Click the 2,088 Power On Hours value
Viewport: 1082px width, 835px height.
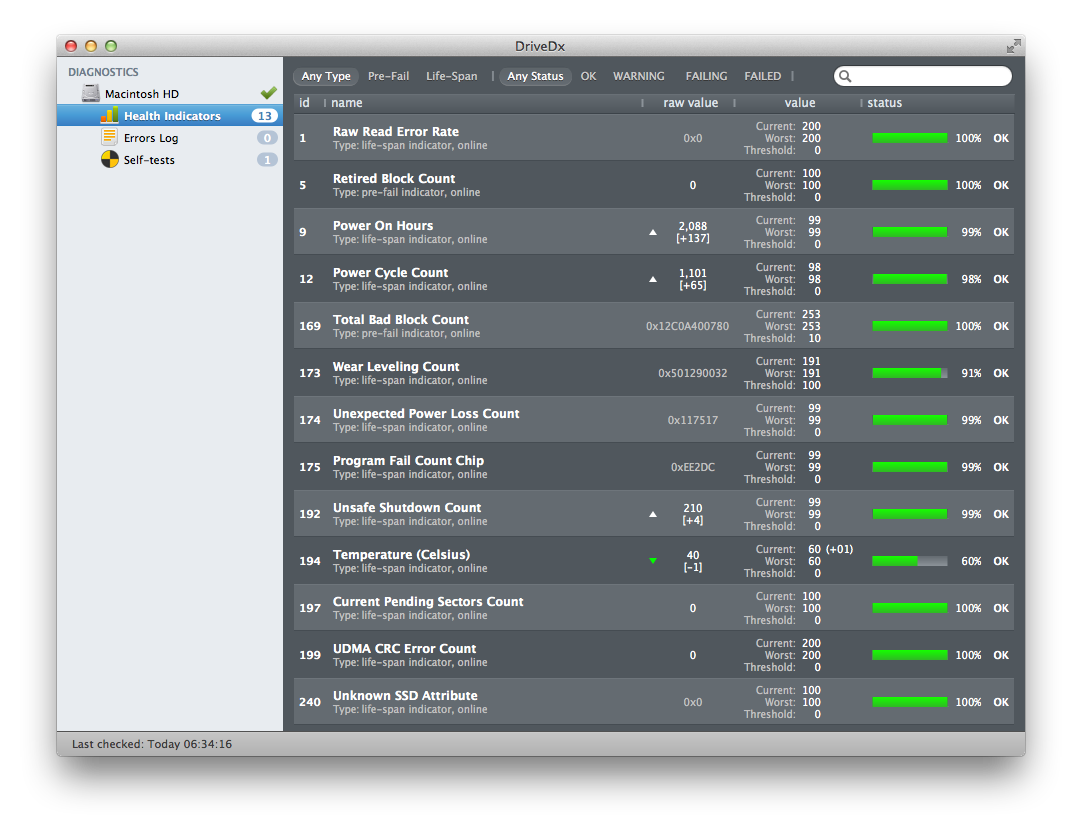point(693,226)
